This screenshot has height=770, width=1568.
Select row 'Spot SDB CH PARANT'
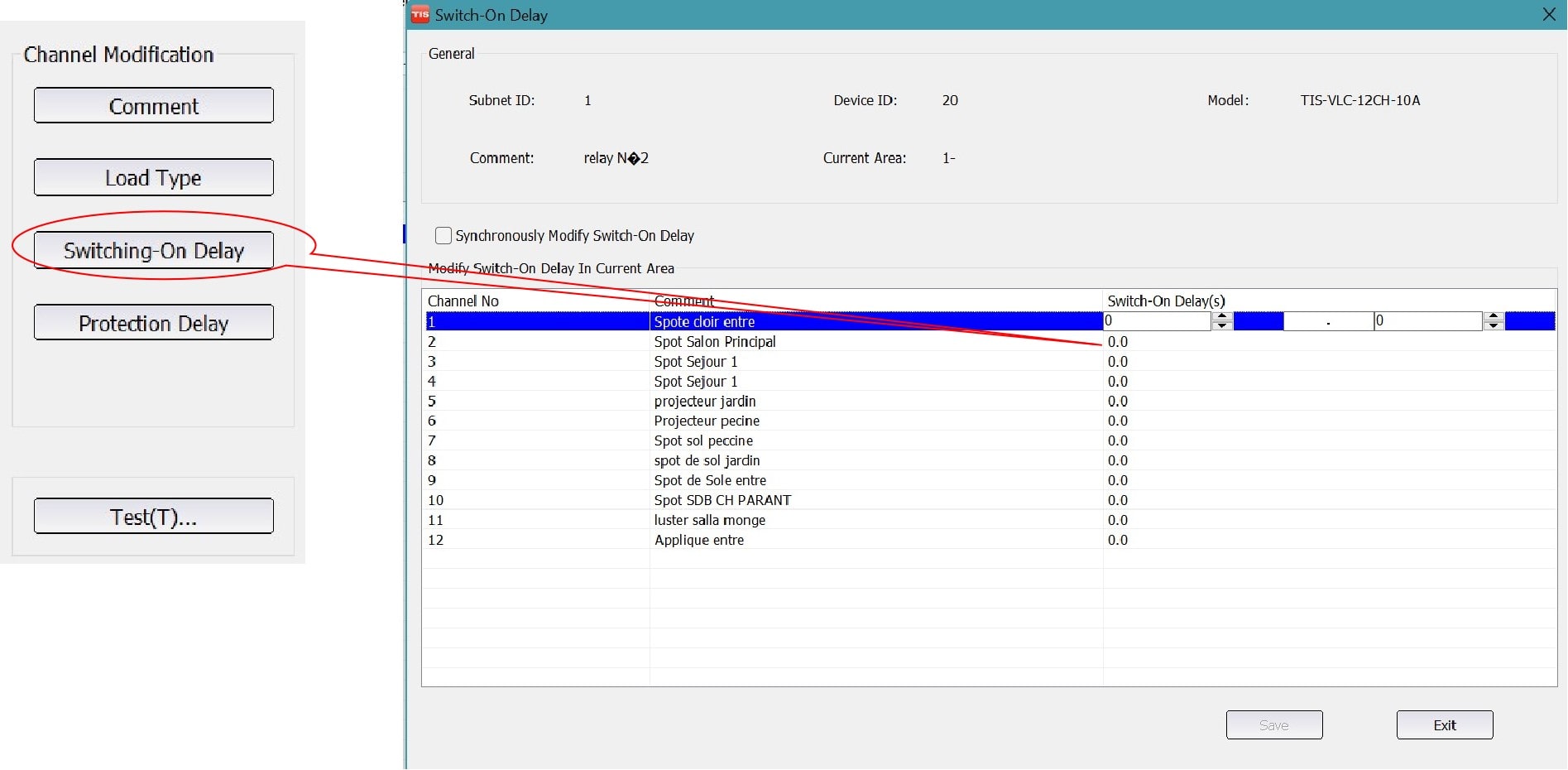(990, 501)
